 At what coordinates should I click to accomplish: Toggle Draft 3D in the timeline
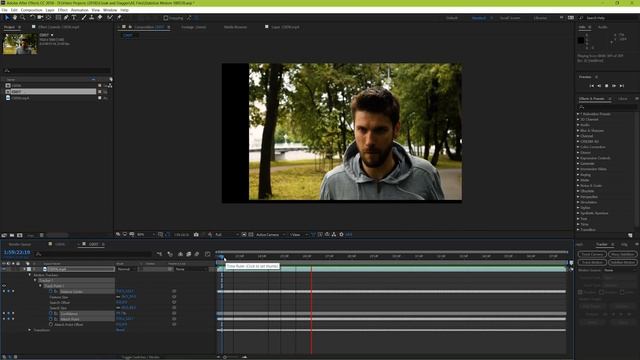170,254
